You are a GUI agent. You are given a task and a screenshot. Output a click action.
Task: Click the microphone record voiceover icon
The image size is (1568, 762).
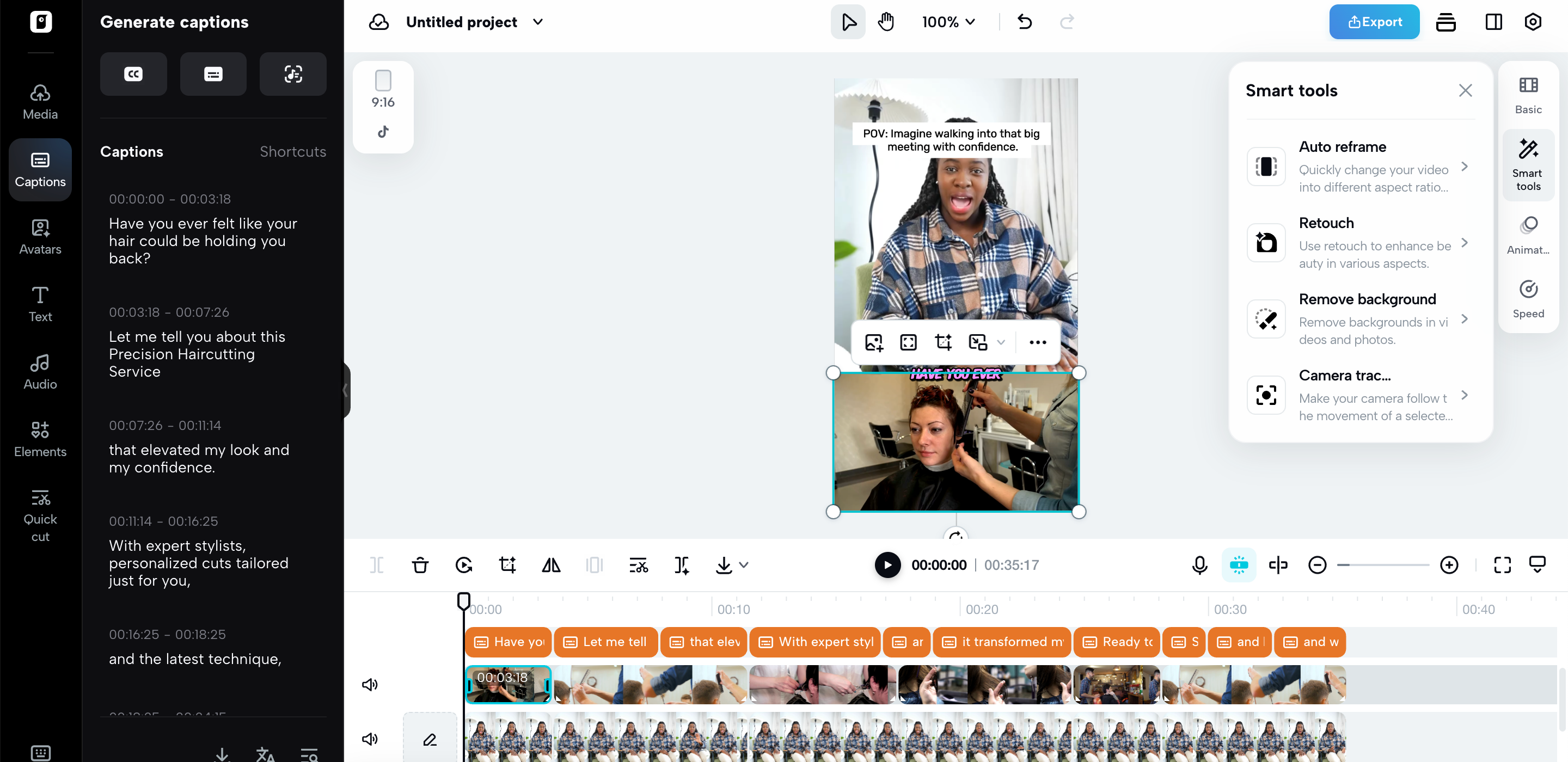[1199, 566]
